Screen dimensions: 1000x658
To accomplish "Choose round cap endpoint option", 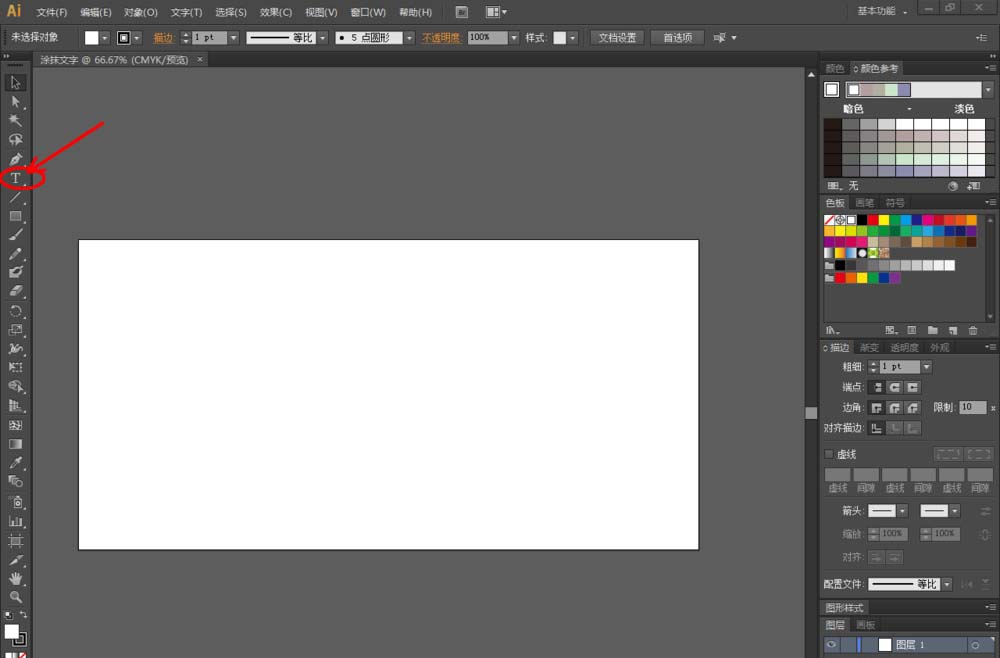I will (895, 387).
